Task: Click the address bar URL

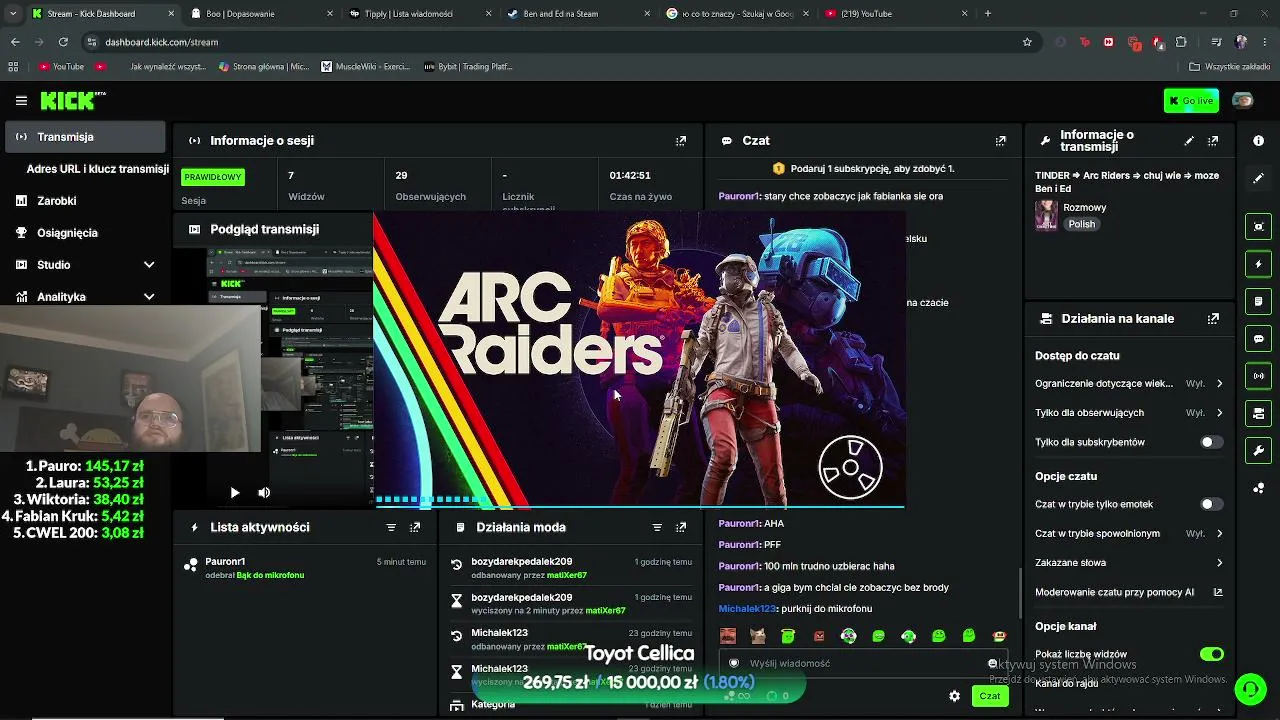Action: pos(161,42)
